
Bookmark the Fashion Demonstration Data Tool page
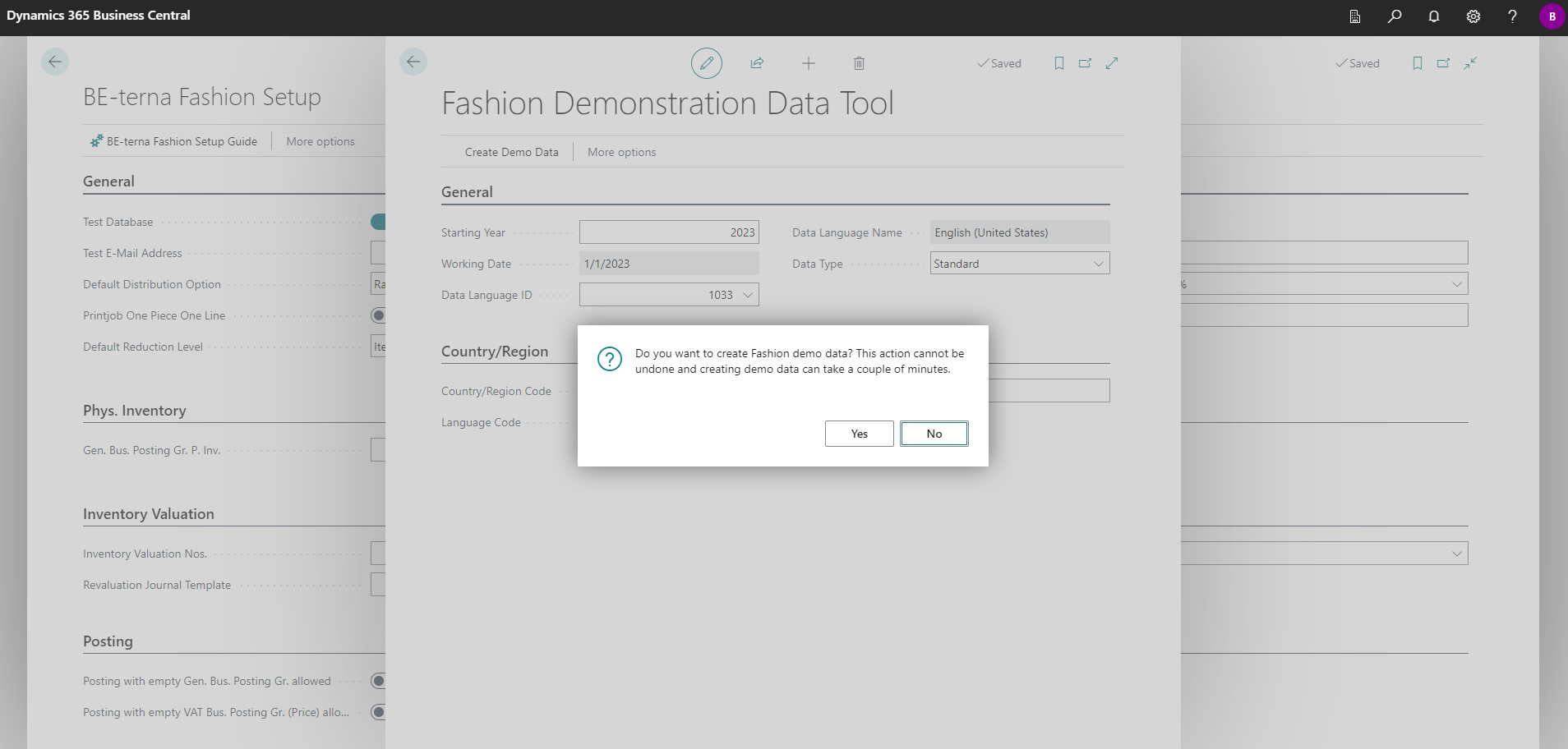click(1058, 63)
